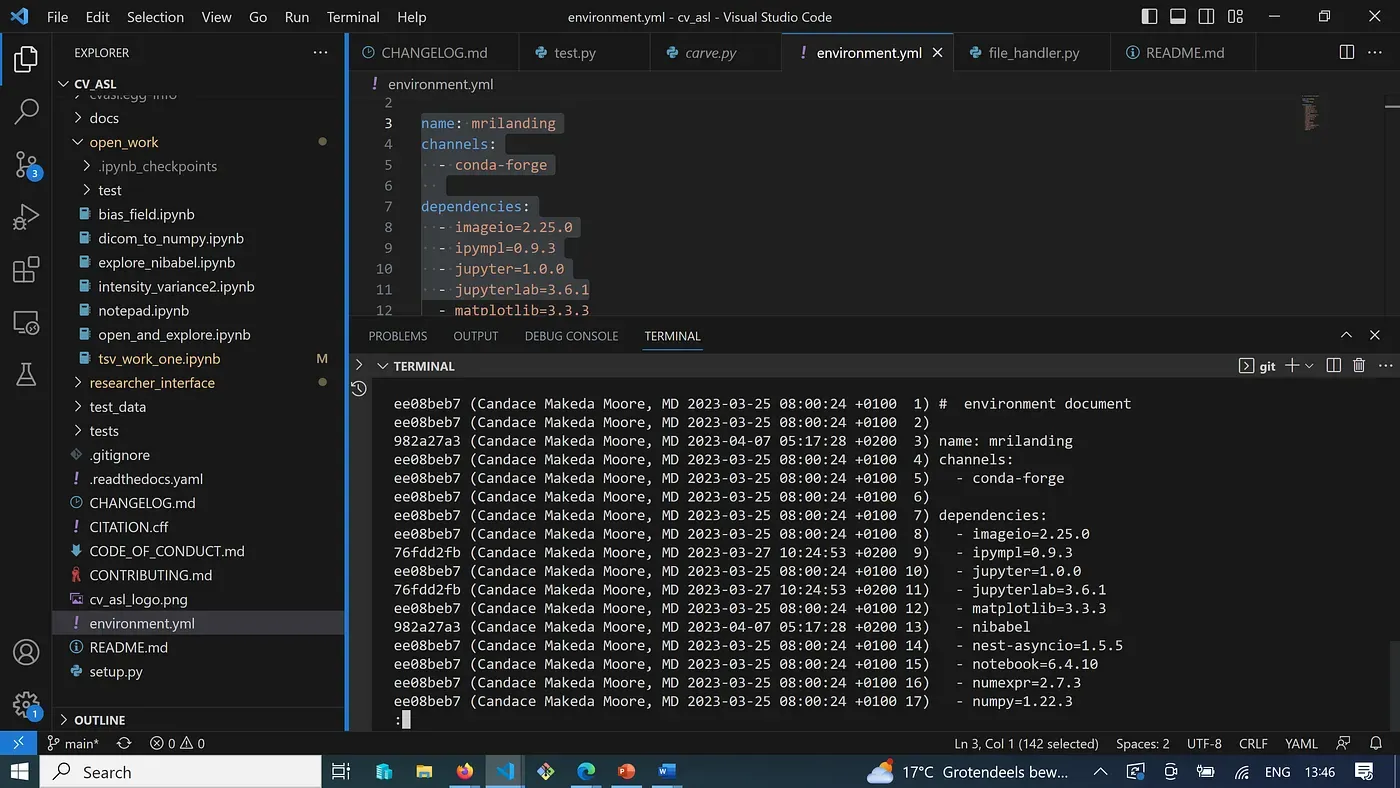Open the Extensions view
Image resolution: width=1400 pixels, height=788 pixels.
coord(26,270)
